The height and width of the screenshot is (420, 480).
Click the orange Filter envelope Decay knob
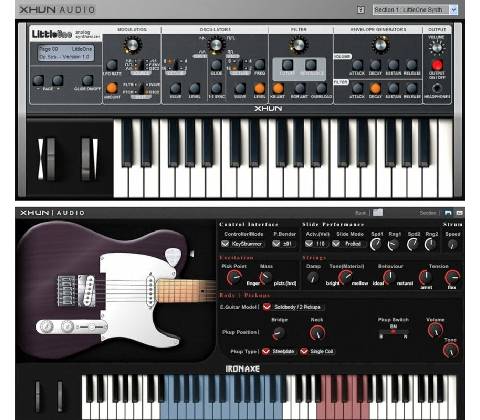(375, 88)
